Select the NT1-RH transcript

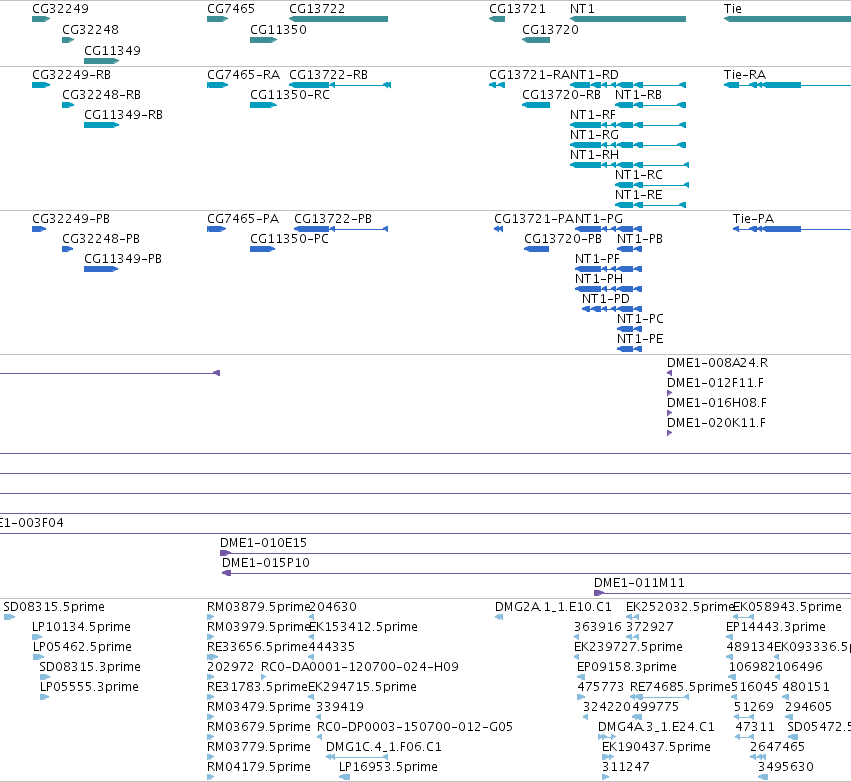(594, 155)
